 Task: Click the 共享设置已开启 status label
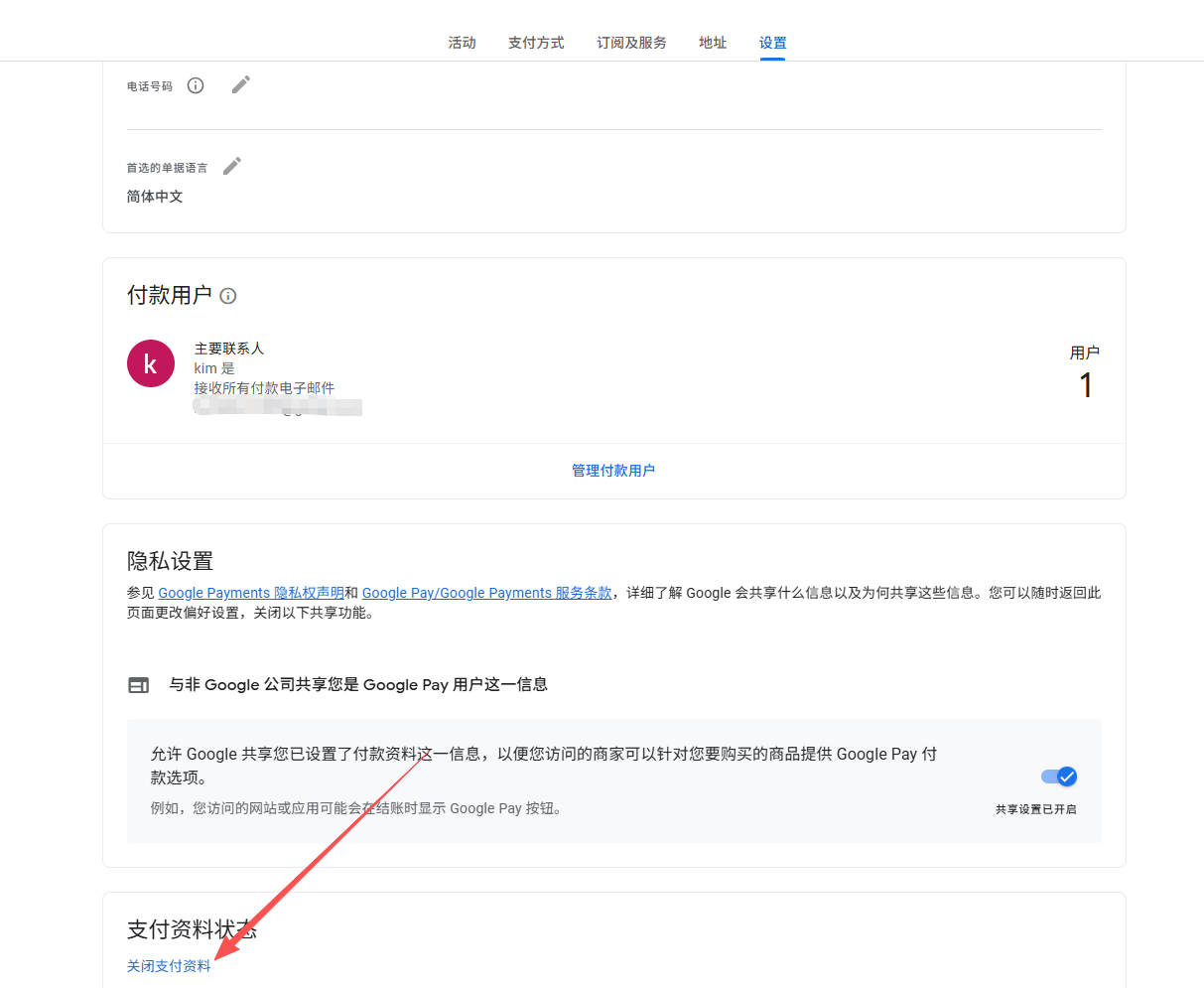pyautogui.click(x=1035, y=809)
